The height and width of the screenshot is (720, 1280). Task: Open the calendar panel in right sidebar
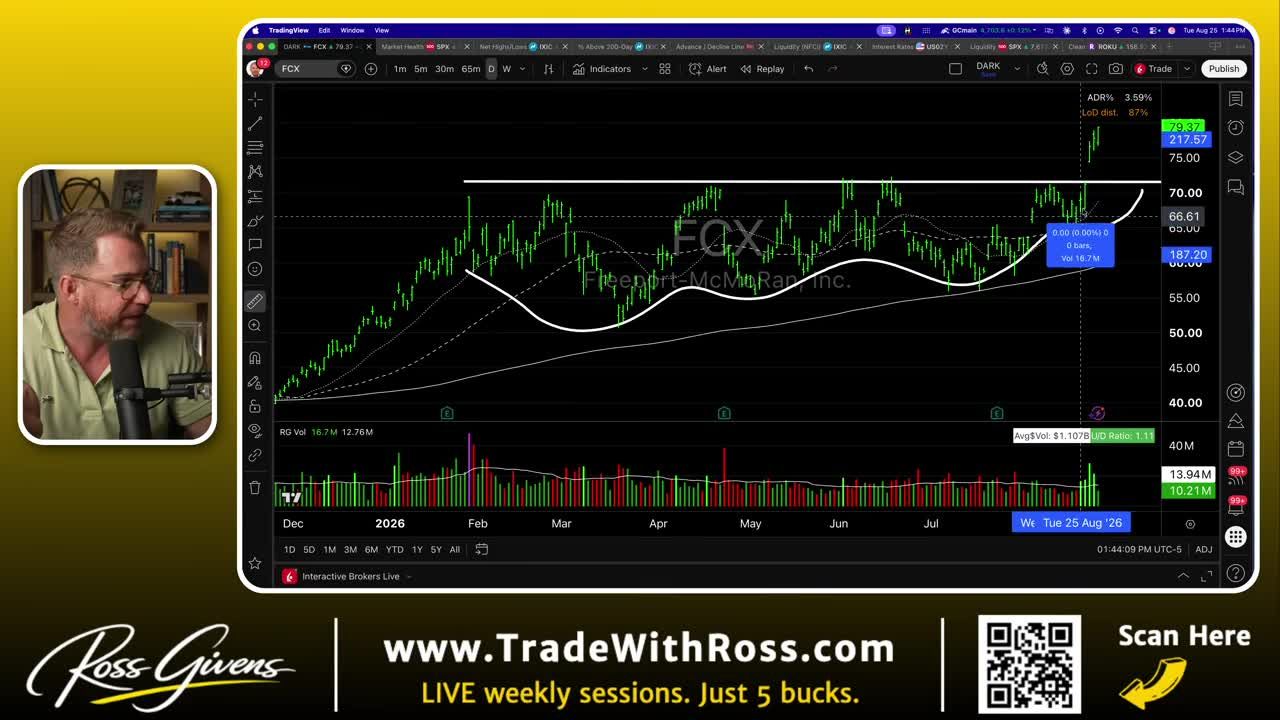1236,449
